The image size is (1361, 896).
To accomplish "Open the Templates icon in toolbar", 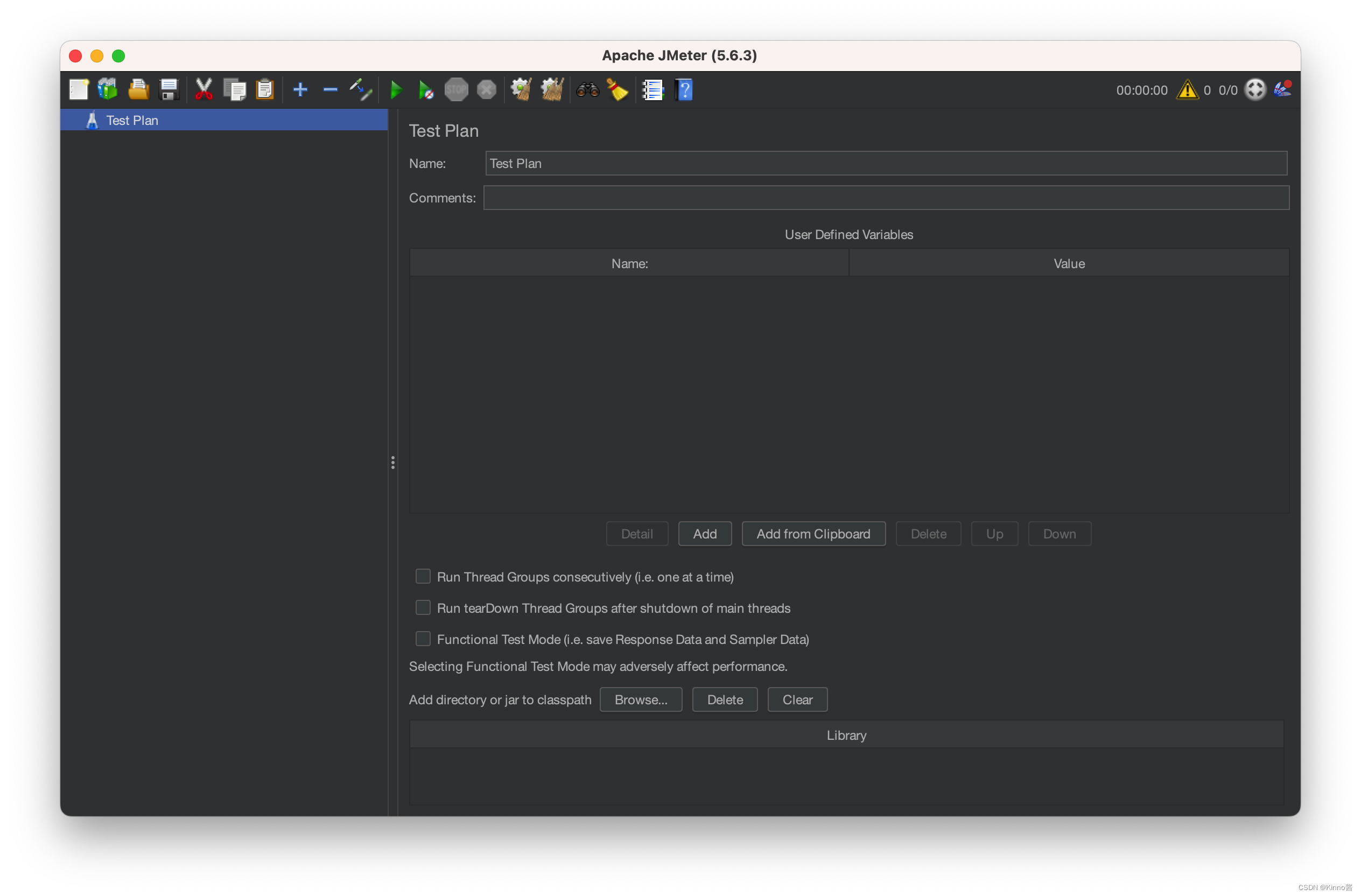I will tap(108, 90).
